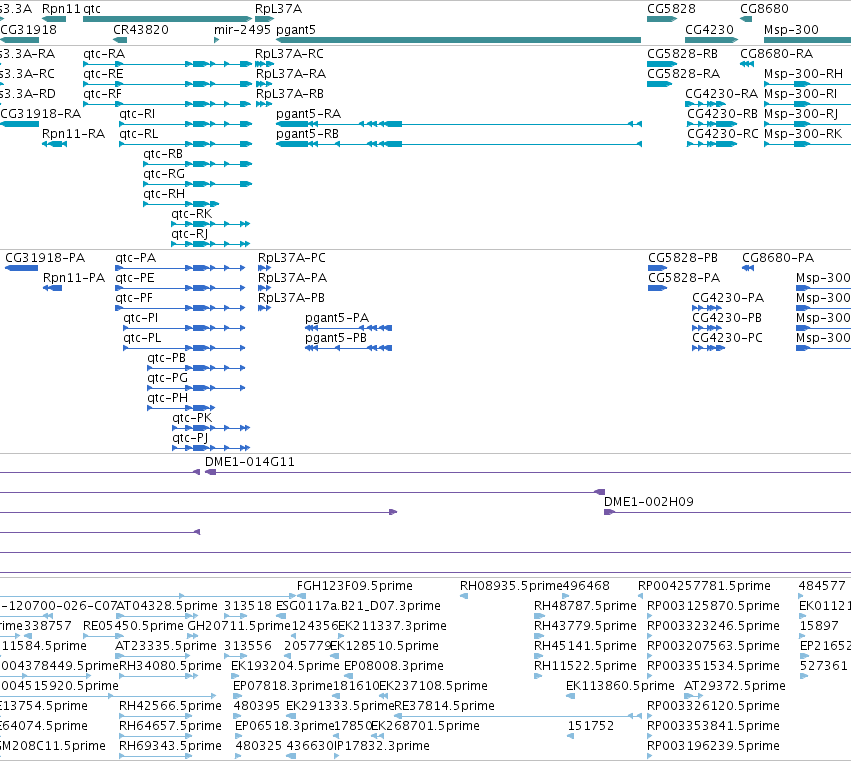Click the RpL37A-RA transcript label

tap(291, 74)
